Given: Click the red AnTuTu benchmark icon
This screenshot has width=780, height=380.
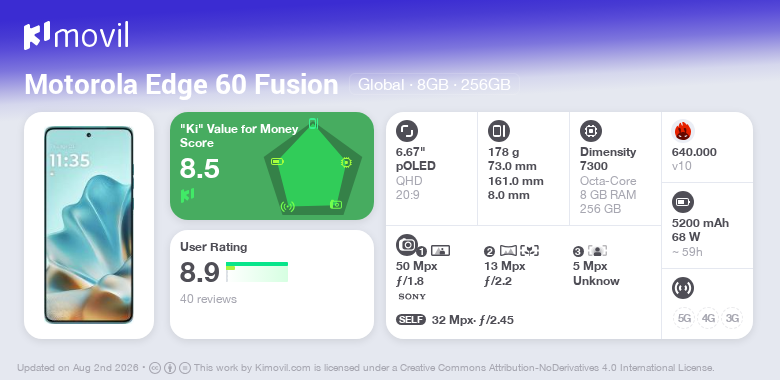Looking at the screenshot, I should click(x=682, y=131).
